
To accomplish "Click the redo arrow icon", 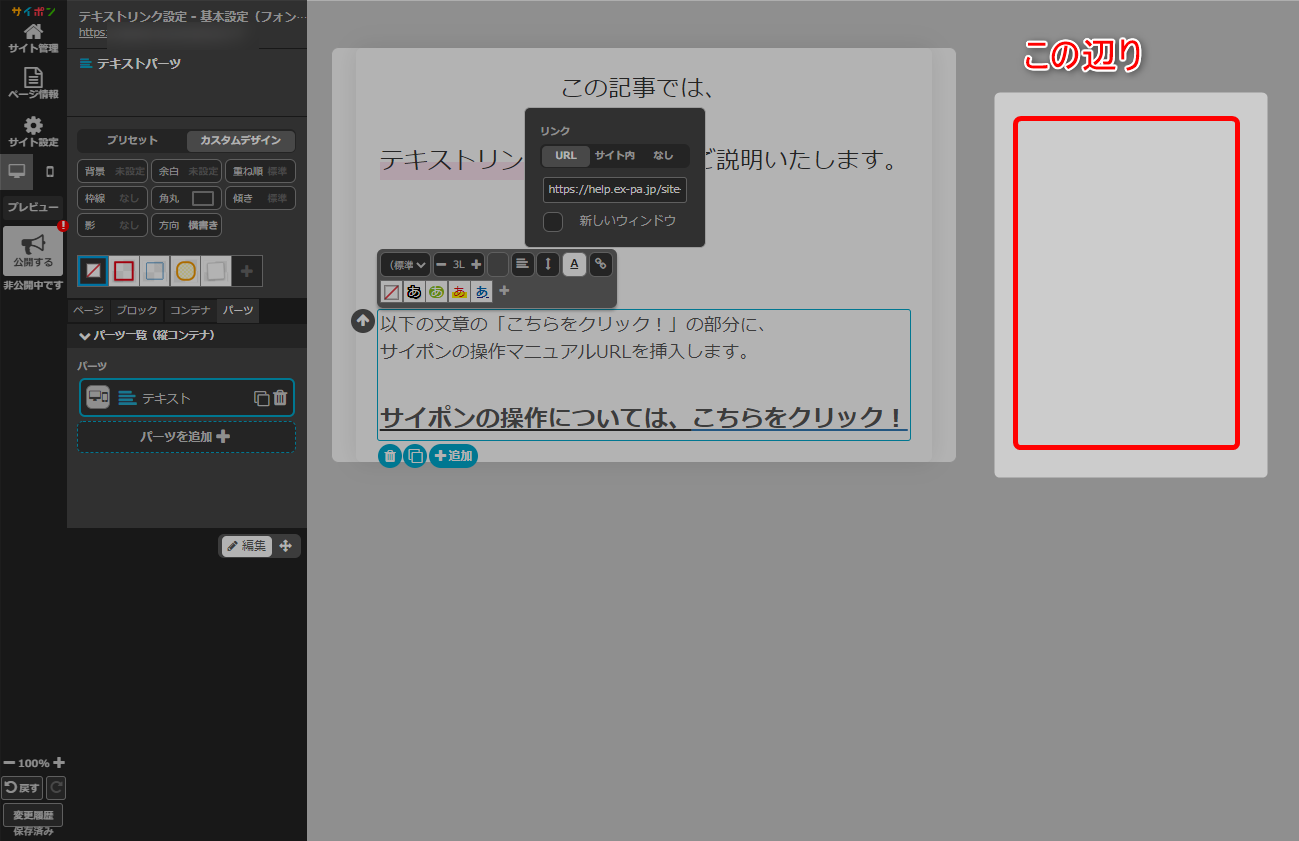I will (x=56, y=788).
